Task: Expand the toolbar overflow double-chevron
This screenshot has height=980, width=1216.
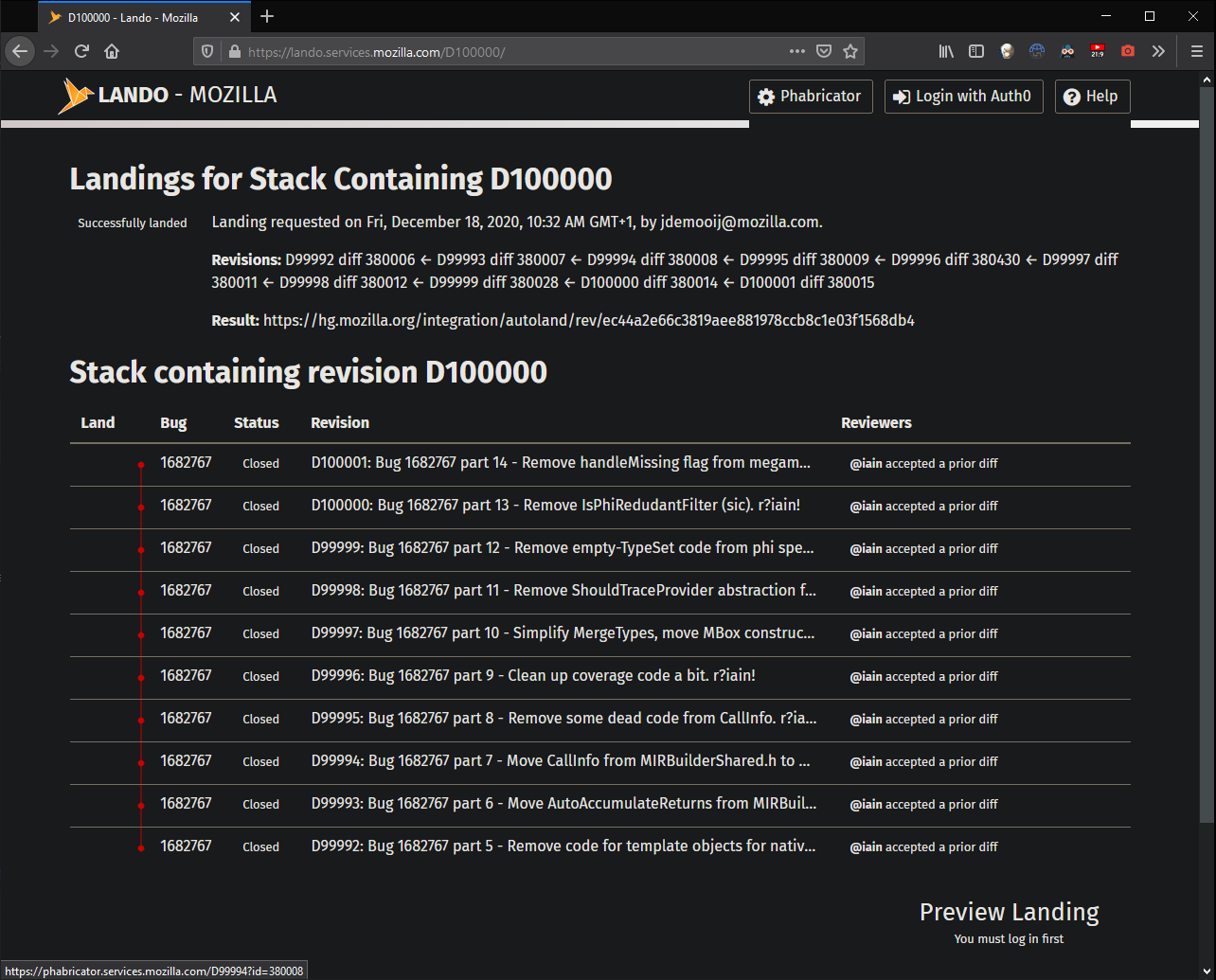Action: (x=1157, y=51)
